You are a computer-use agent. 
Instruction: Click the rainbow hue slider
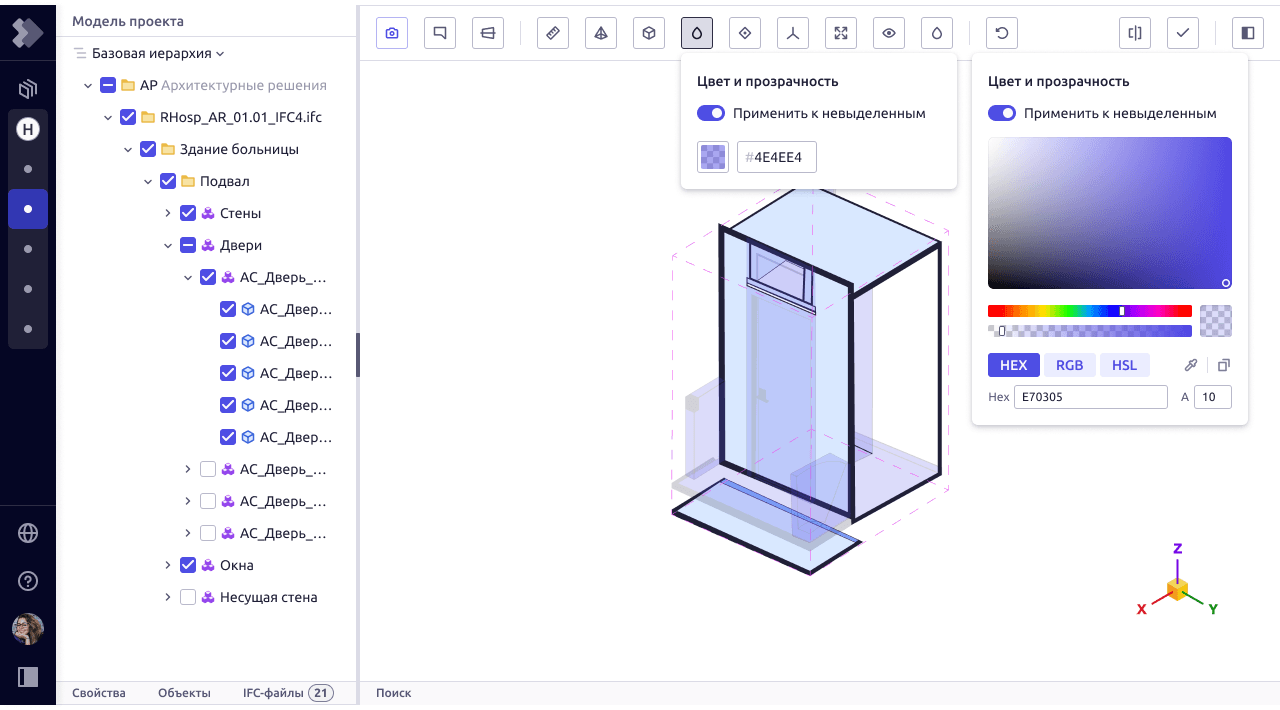1090,311
